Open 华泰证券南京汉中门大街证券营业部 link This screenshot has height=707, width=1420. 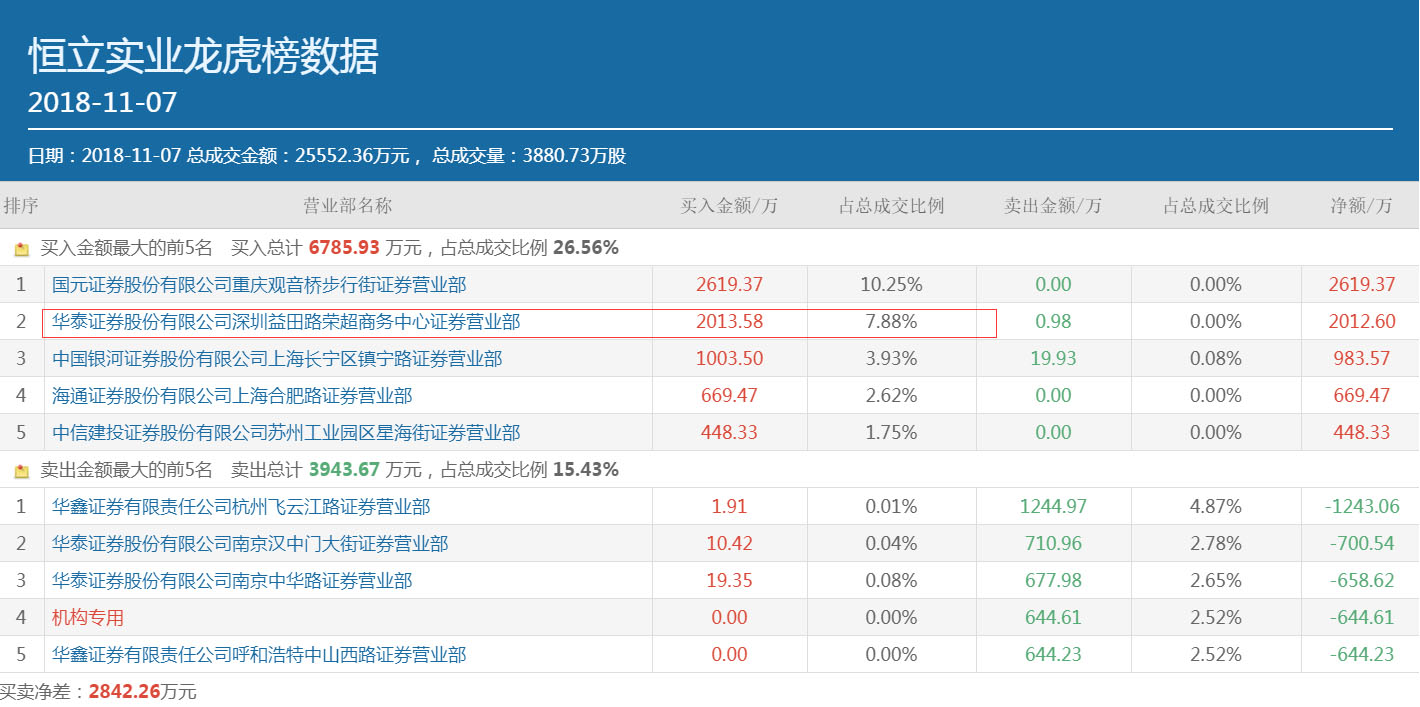coord(250,544)
